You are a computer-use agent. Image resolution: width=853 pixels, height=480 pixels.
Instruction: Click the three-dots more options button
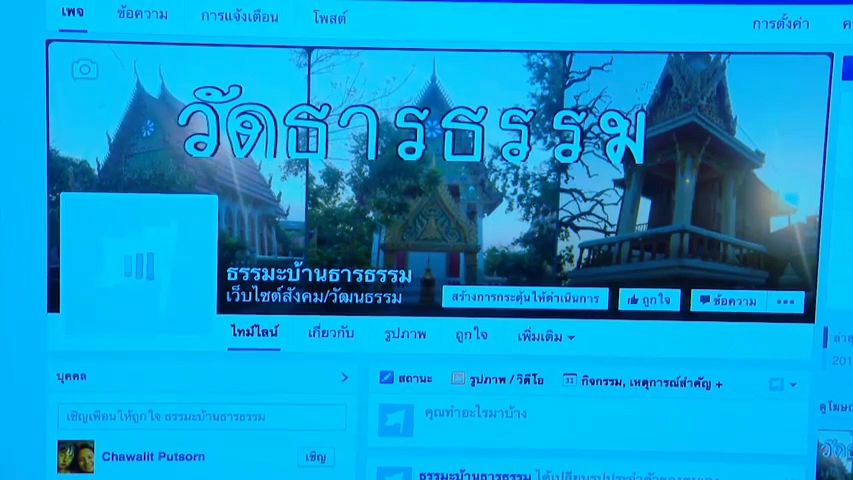click(x=785, y=301)
